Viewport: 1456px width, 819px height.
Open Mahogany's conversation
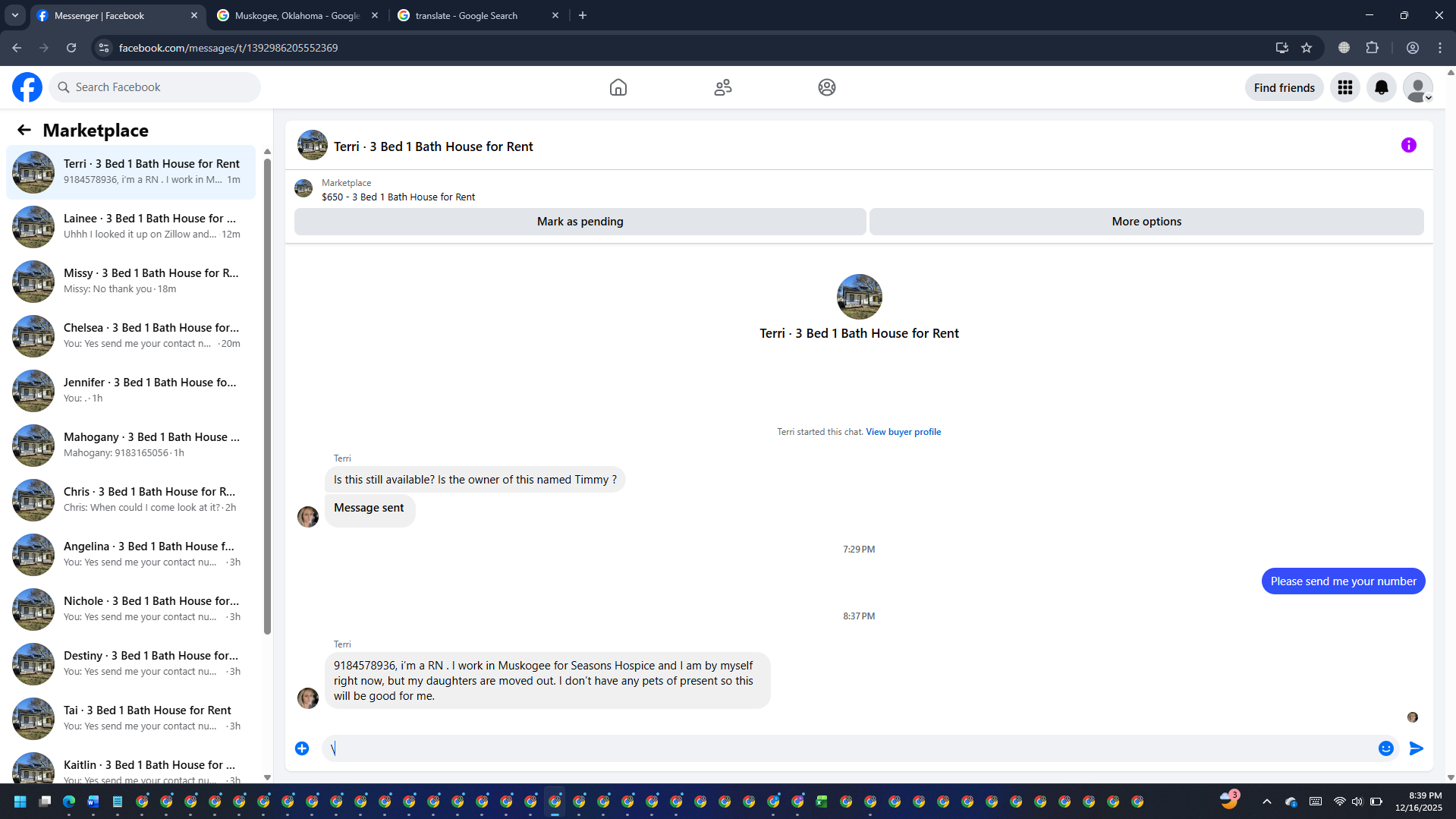click(131, 446)
